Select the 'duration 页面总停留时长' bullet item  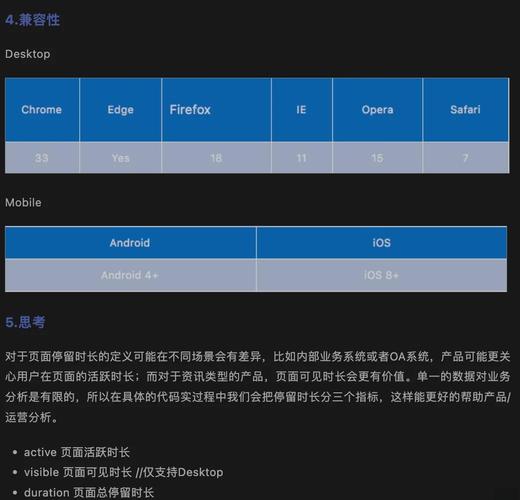[x=89, y=492]
